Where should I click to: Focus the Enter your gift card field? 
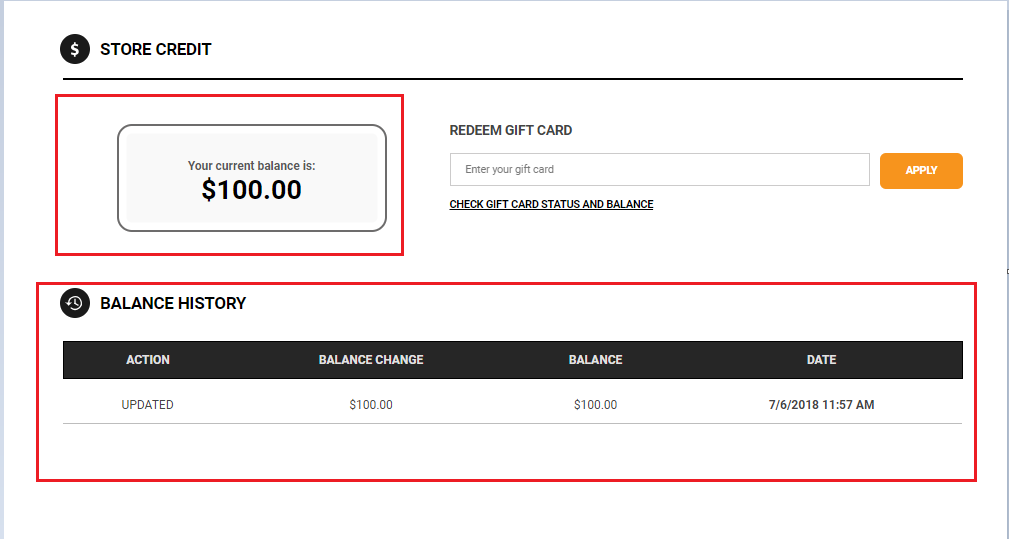[660, 169]
